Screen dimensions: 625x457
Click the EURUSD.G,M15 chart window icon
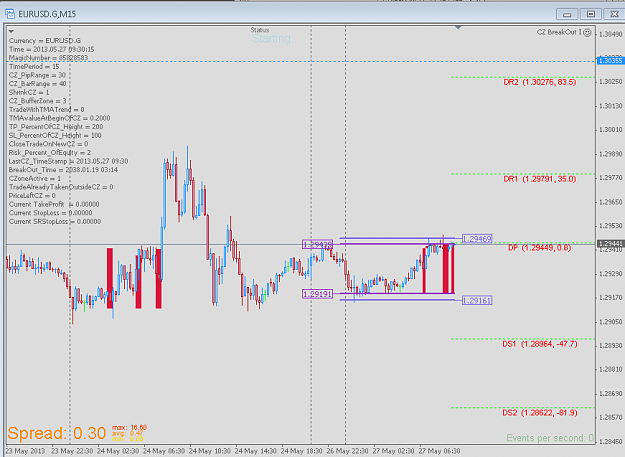10,14
